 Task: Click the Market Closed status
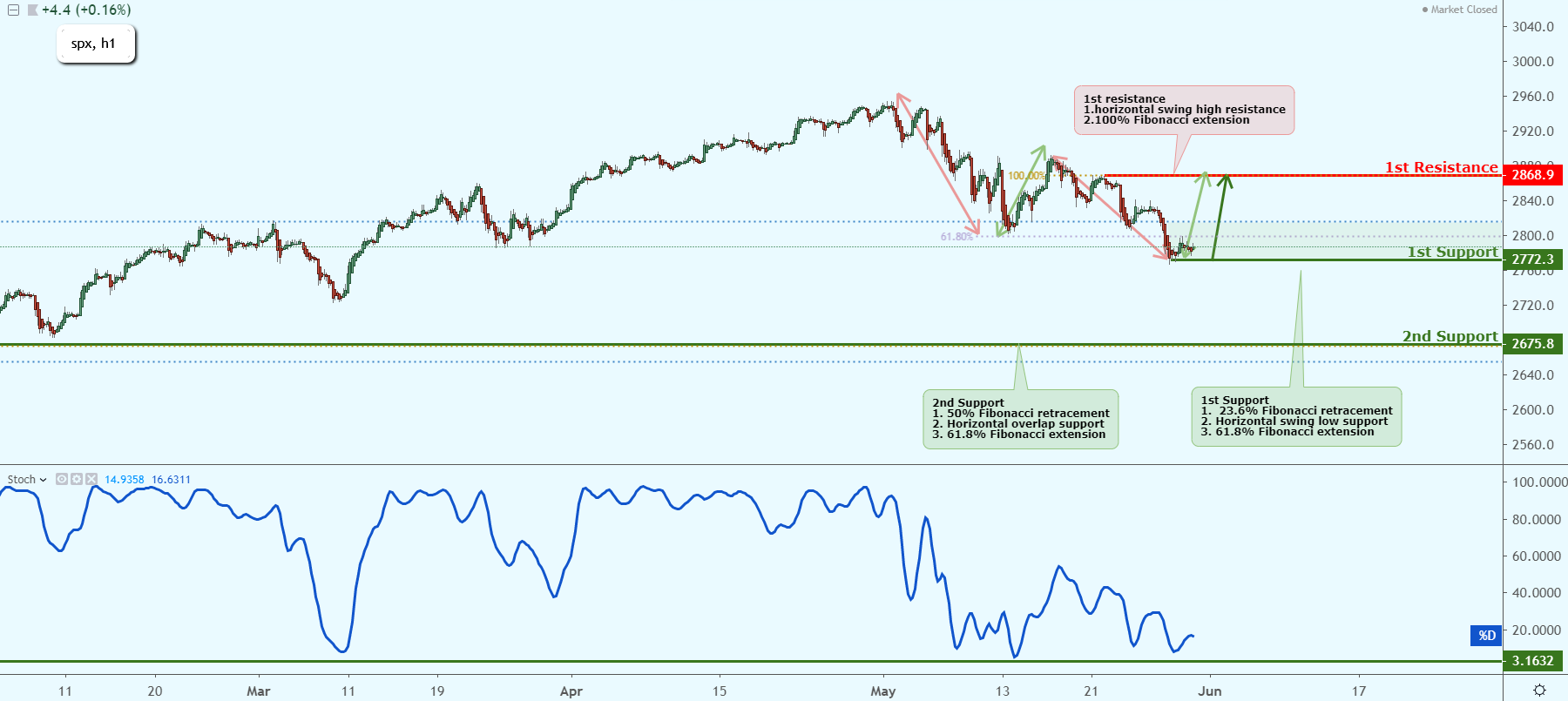1460,10
